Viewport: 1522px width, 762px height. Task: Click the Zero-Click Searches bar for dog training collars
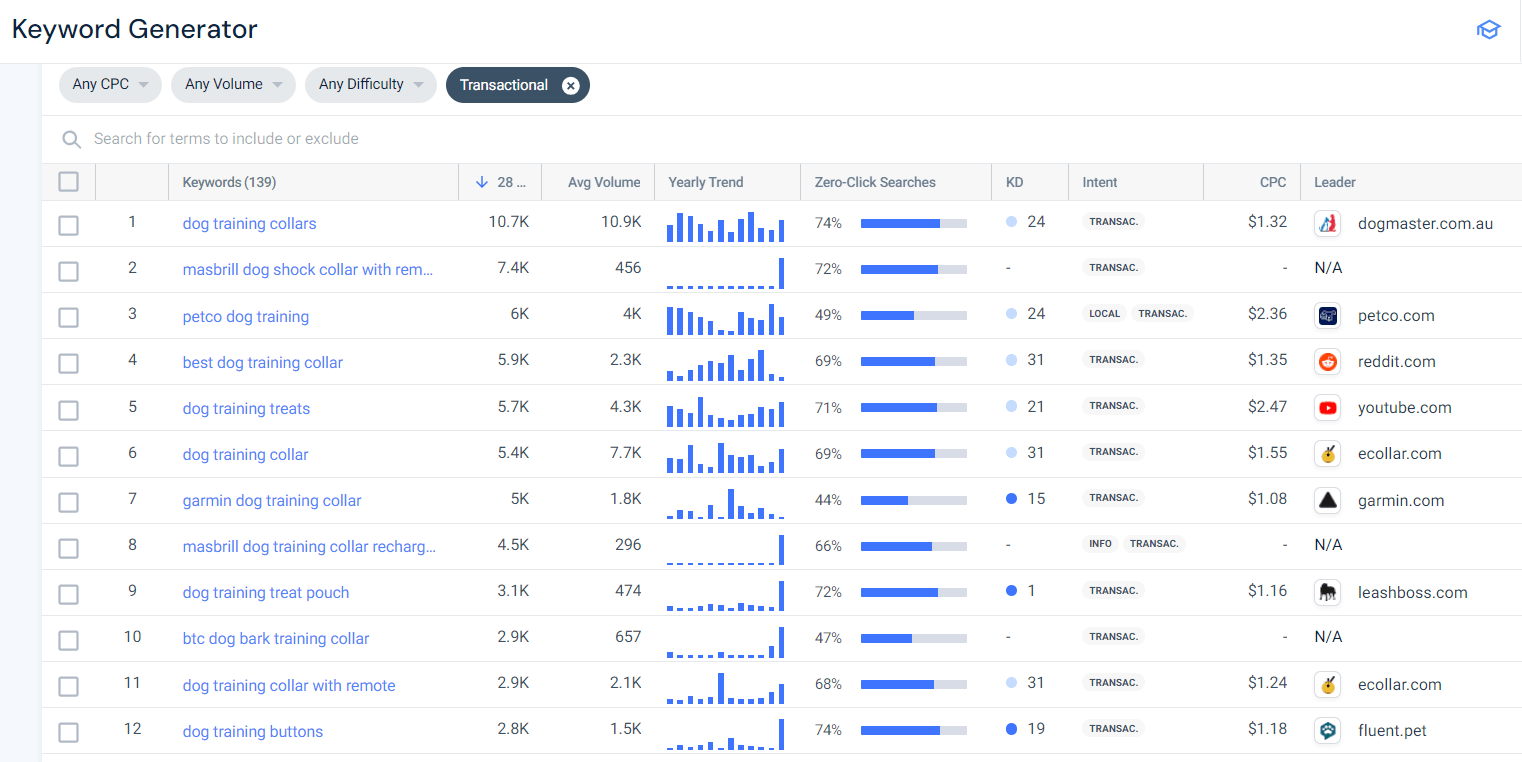pos(913,223)
